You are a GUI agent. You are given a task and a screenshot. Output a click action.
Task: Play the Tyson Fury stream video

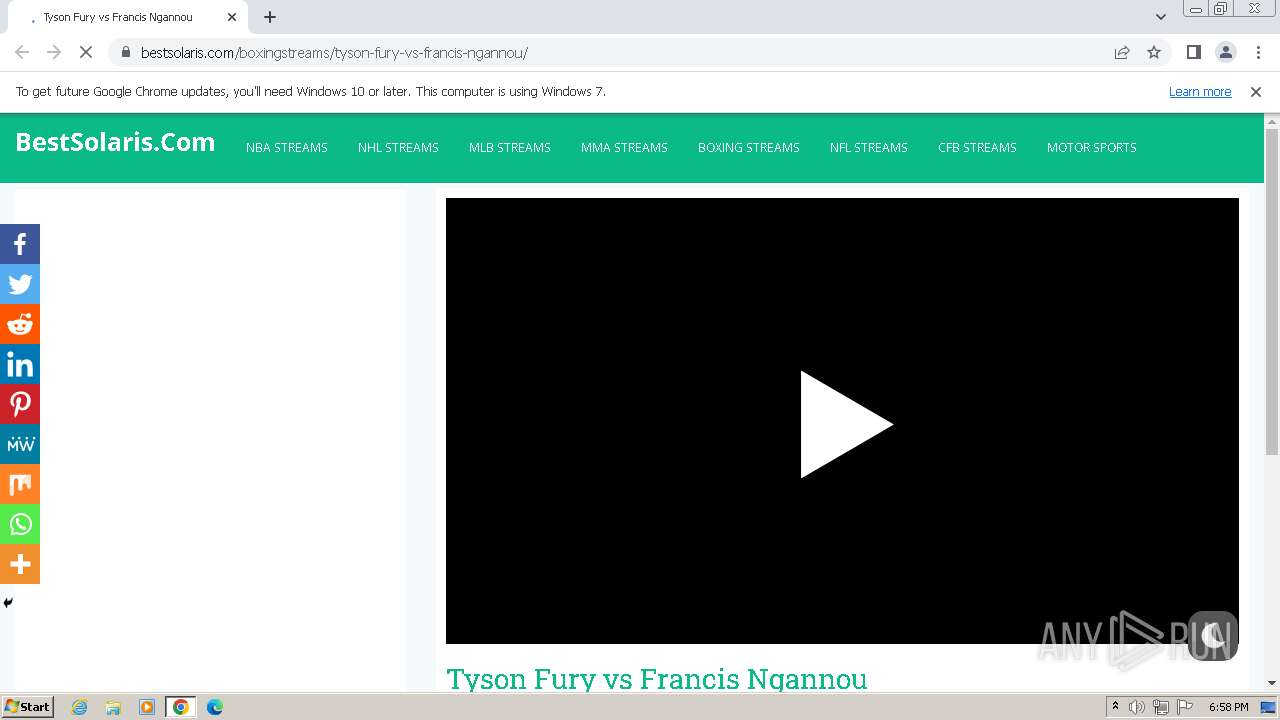click(845, 424)
